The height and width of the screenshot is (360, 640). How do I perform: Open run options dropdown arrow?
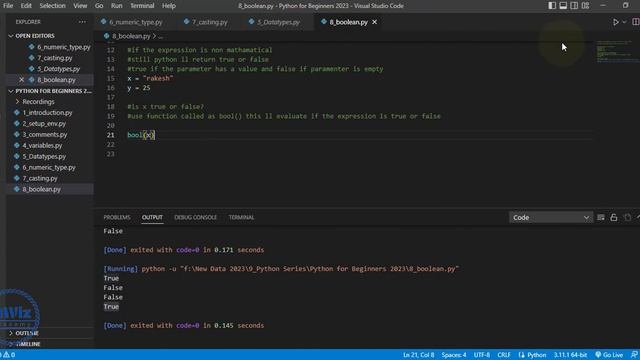click(624, 22)
